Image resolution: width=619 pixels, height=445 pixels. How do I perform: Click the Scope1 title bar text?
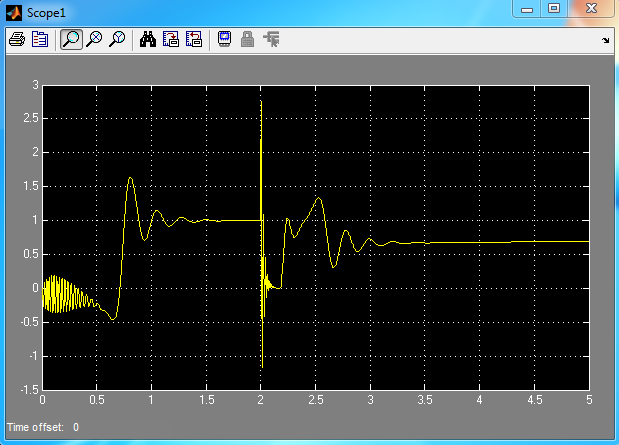pyautogui.click(x=48, y=11)
